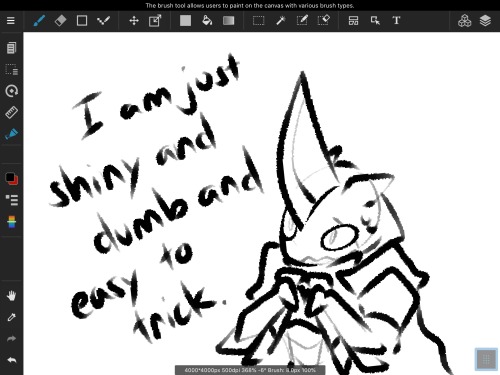Select the Eraser tool
Screen dimensions: 500x375
(x=60, y=21)
